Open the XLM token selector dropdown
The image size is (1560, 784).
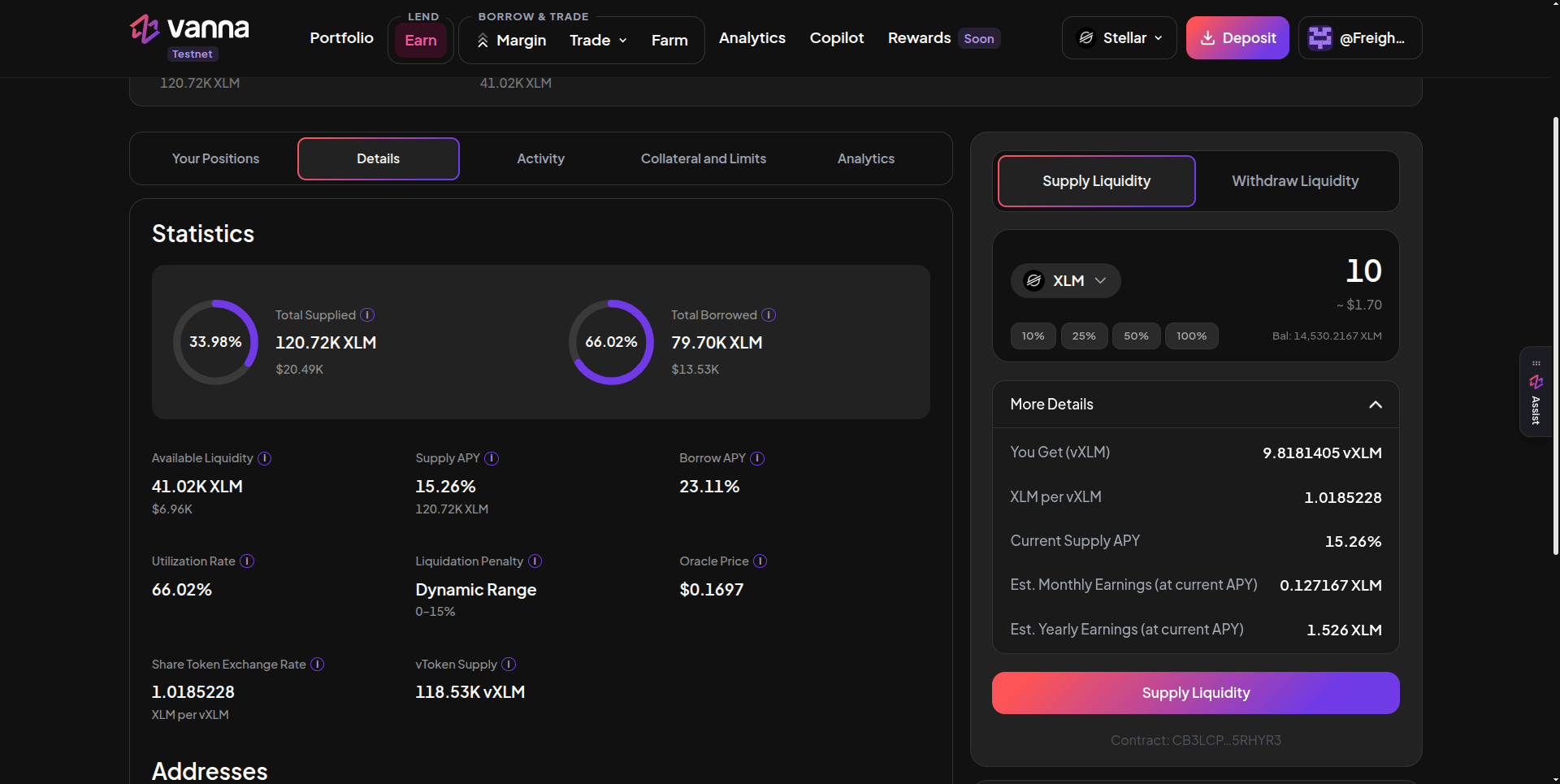coord(1066,280)
